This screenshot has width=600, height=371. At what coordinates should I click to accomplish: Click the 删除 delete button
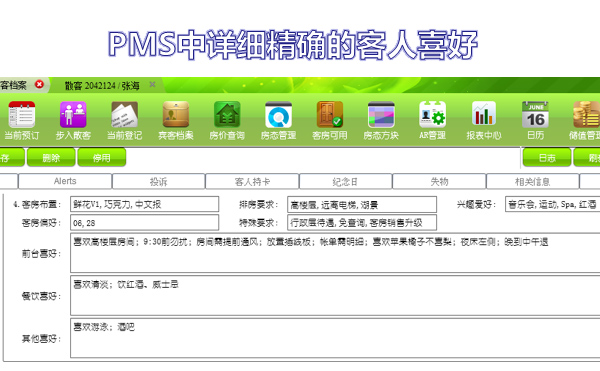51,158
